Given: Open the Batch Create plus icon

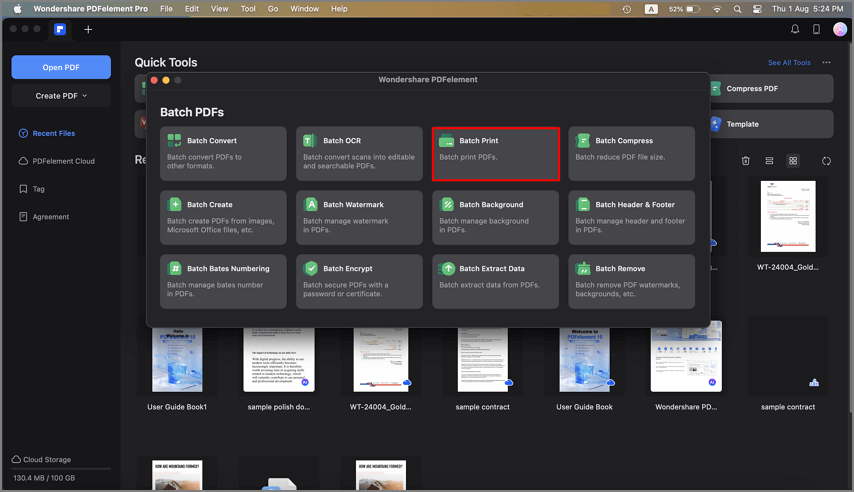Looking at the screenshot, I should pos(174,204).
